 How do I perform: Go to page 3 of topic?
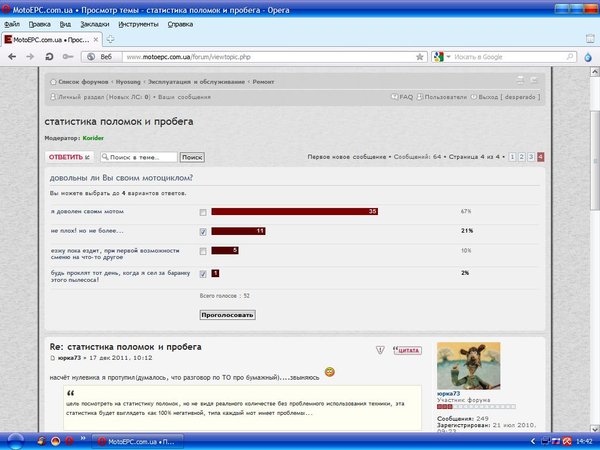pyautogui.click(x=531, y=157)
